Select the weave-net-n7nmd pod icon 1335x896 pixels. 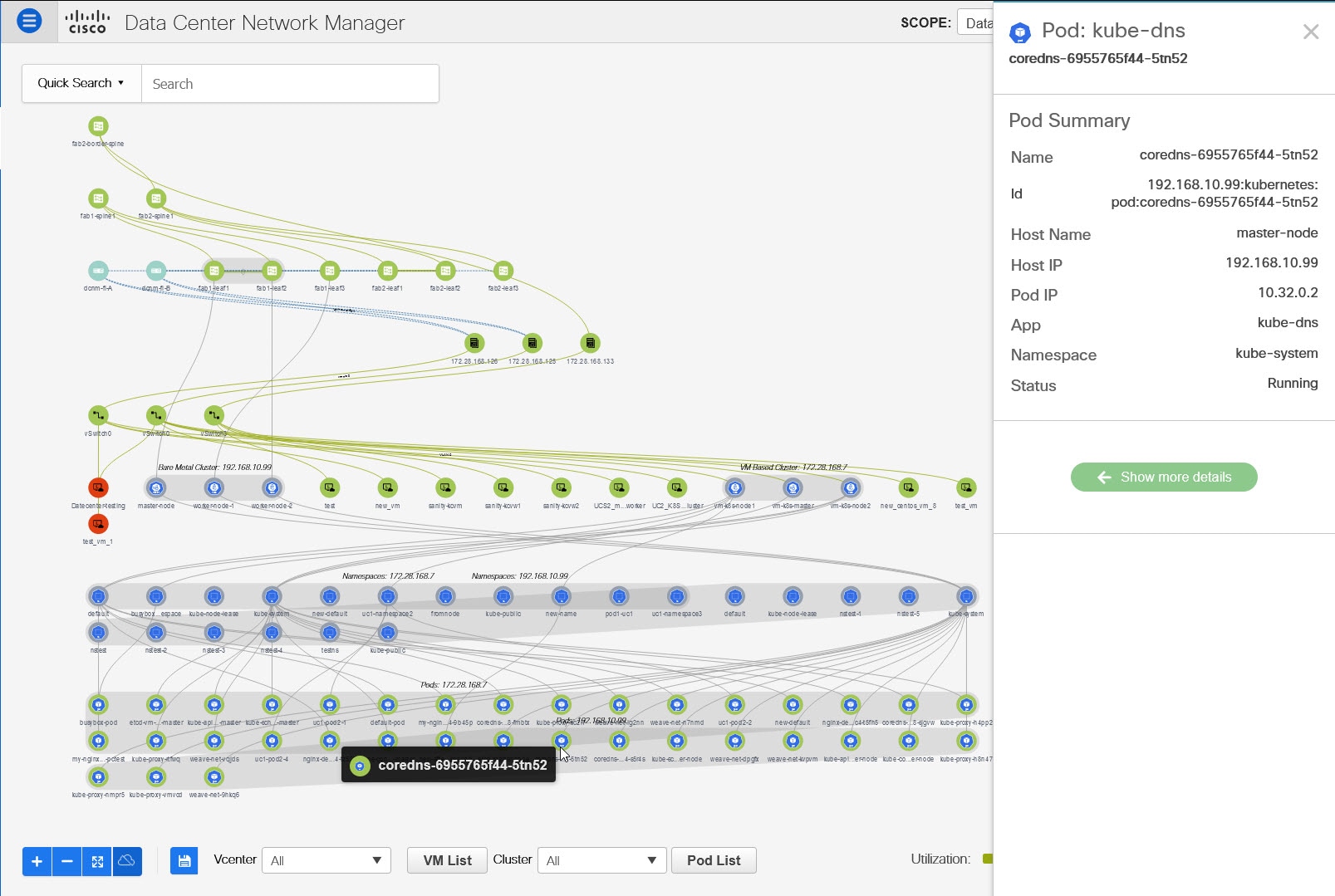click(677, 705)
